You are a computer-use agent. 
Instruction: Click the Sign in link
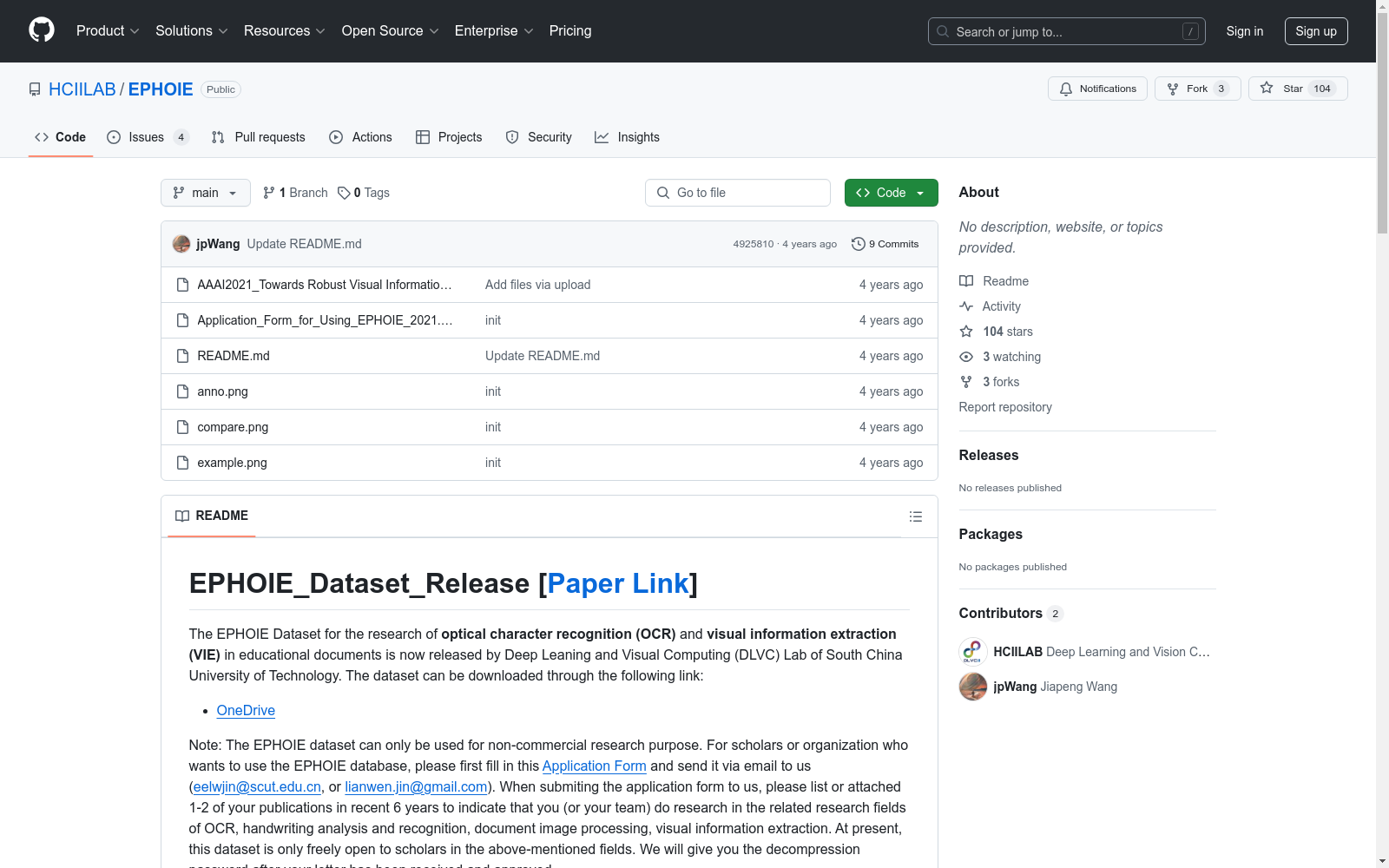[x=1245, y=31]
